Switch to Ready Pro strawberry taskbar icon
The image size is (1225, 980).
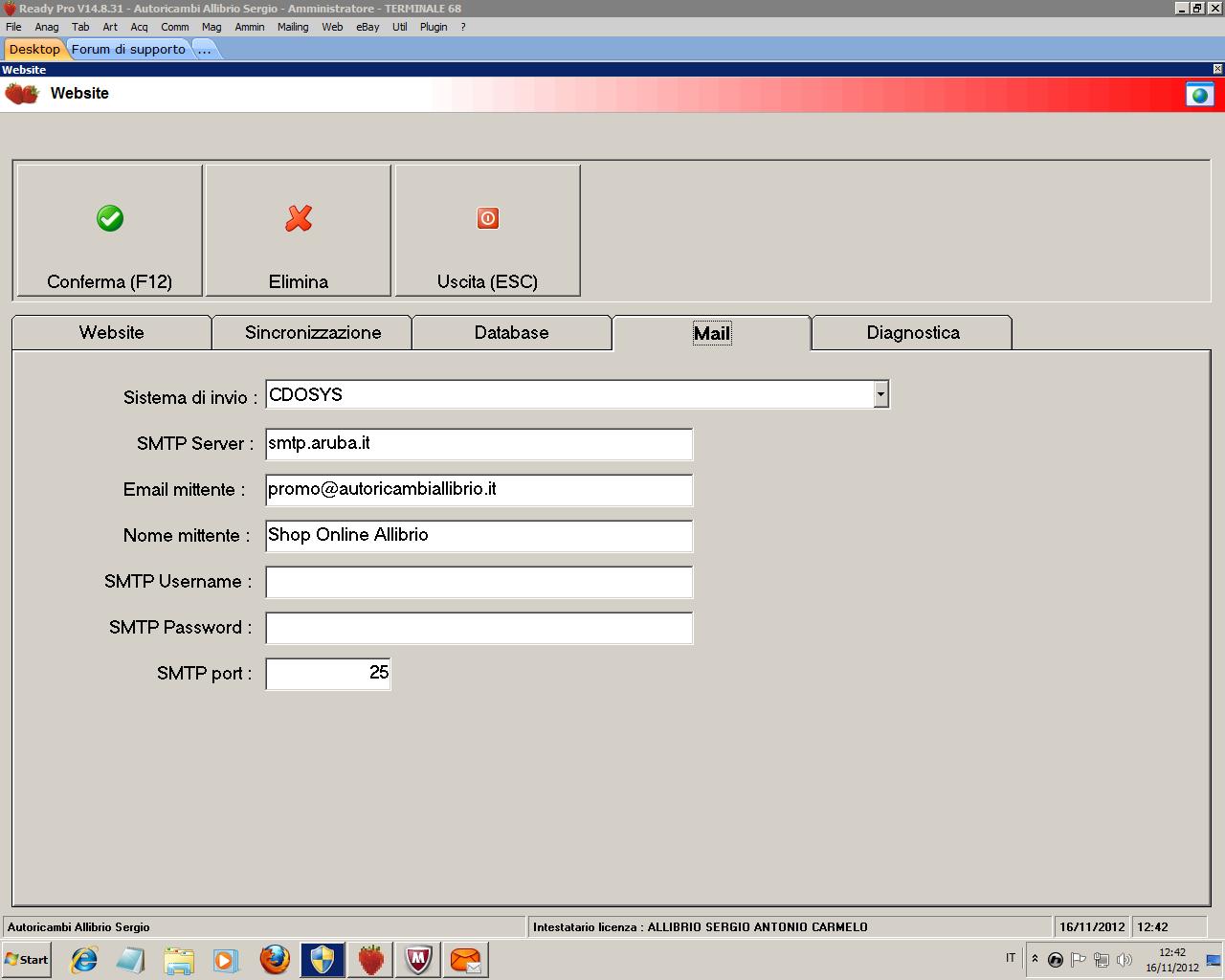[370, 959]
